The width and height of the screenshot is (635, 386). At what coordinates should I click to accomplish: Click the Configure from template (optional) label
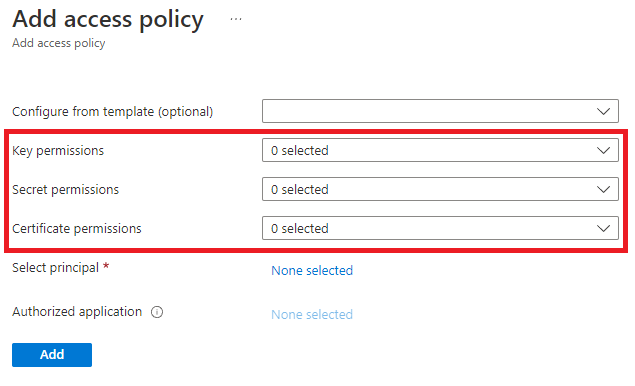pos(113,112)
